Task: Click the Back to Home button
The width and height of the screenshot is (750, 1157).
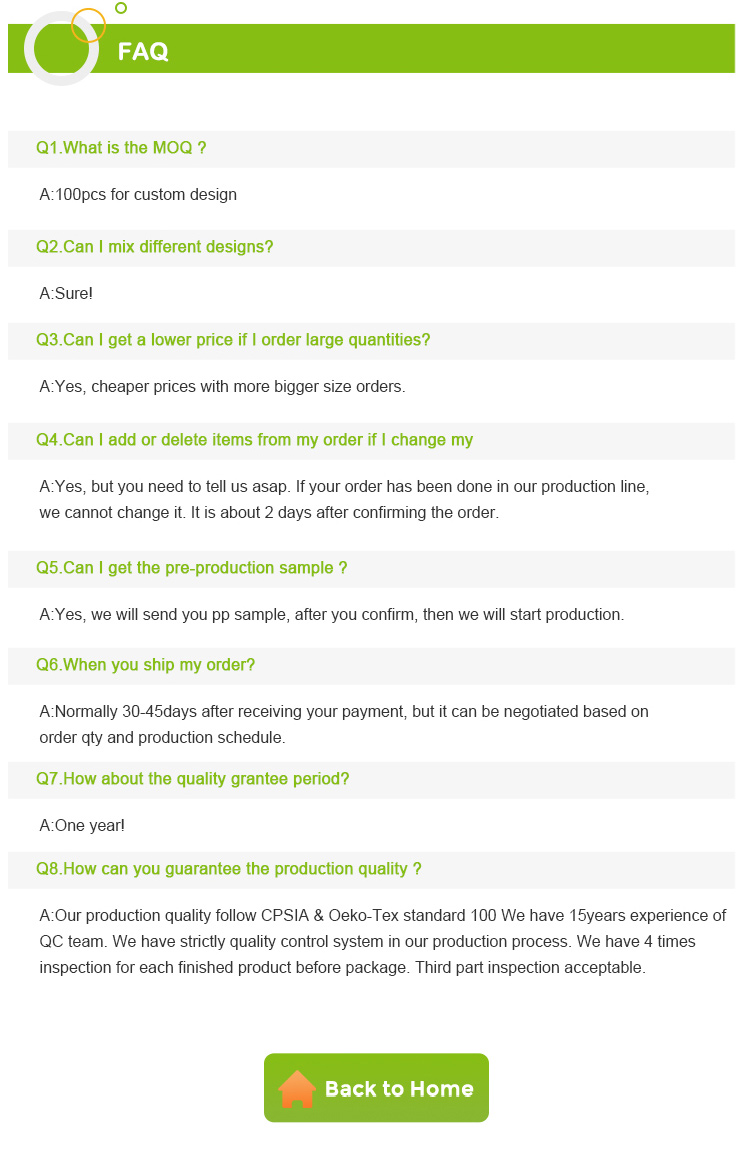Action: [x=376, y=1088]
